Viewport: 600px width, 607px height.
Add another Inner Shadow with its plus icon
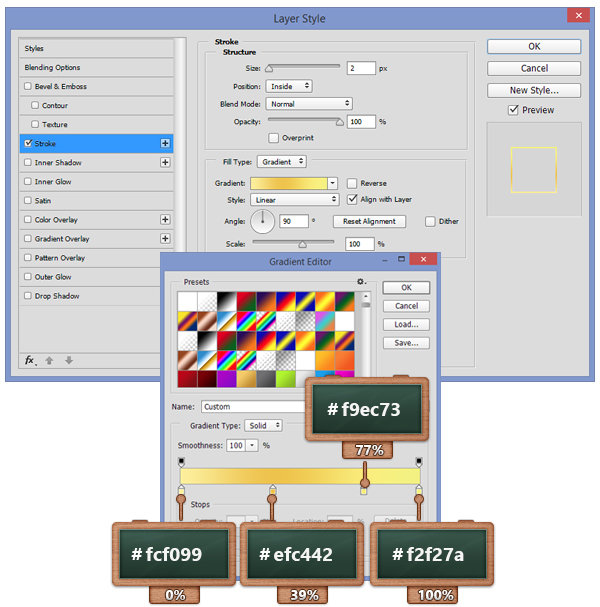tap(165, 162)
